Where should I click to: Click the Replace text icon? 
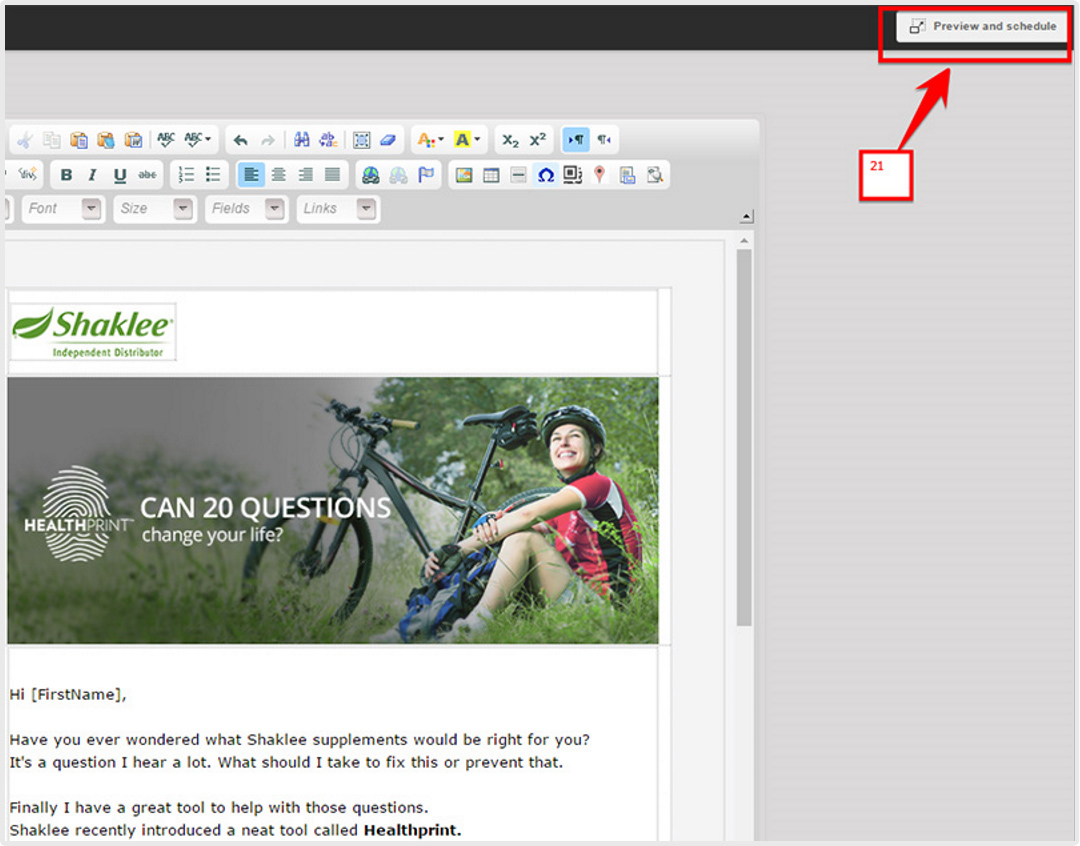(x=328, y=140)
